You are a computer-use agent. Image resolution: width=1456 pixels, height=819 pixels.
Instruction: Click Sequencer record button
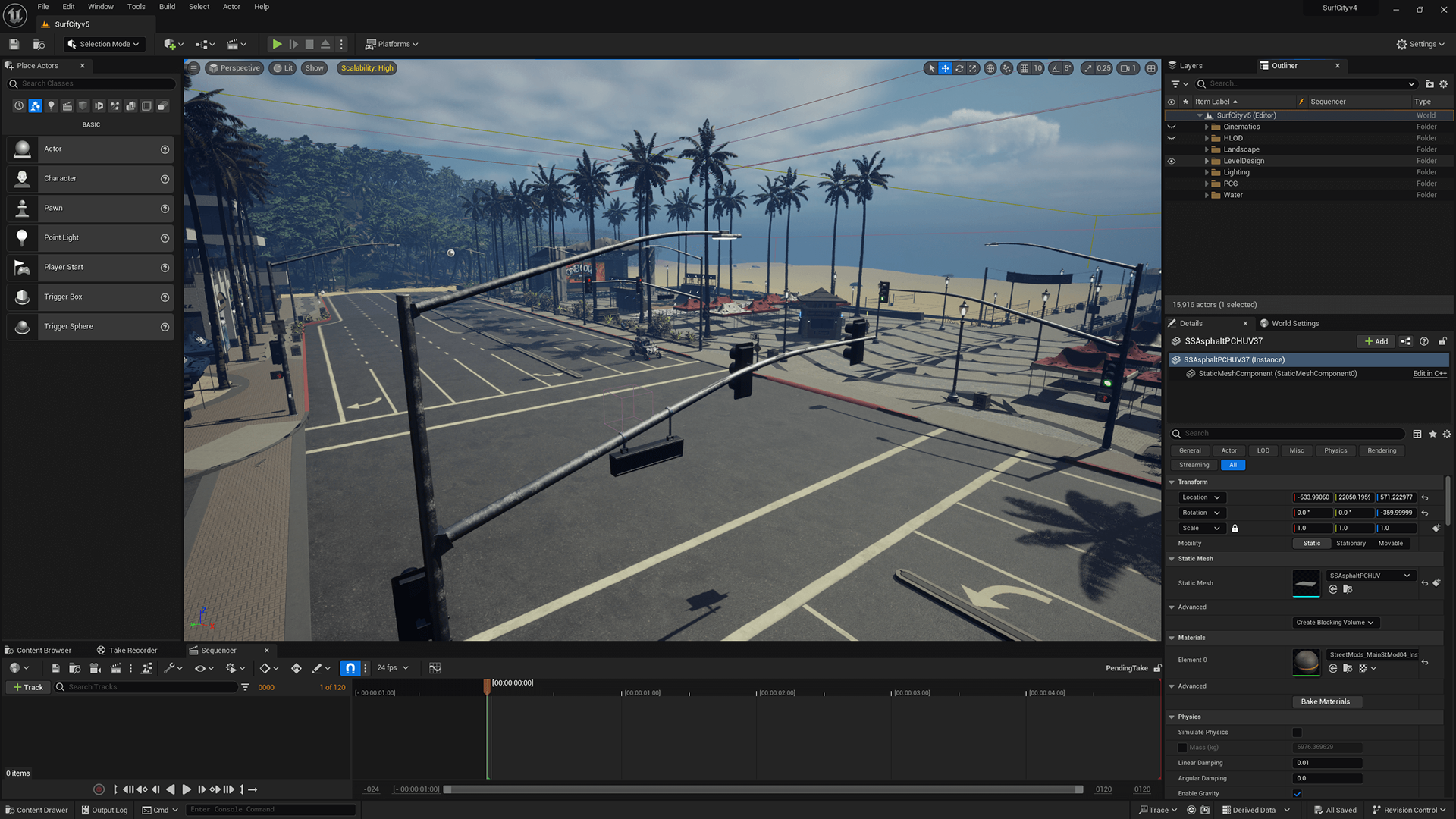click(x=99, y=789)
